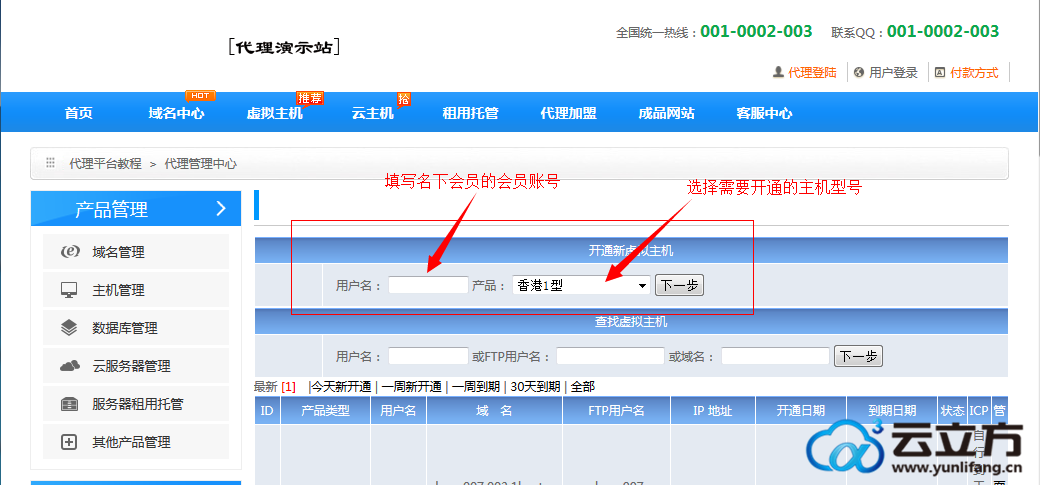Click the [代理演示站] site title
Viewport: 1040px width, 485px height.
coord(284,48)
